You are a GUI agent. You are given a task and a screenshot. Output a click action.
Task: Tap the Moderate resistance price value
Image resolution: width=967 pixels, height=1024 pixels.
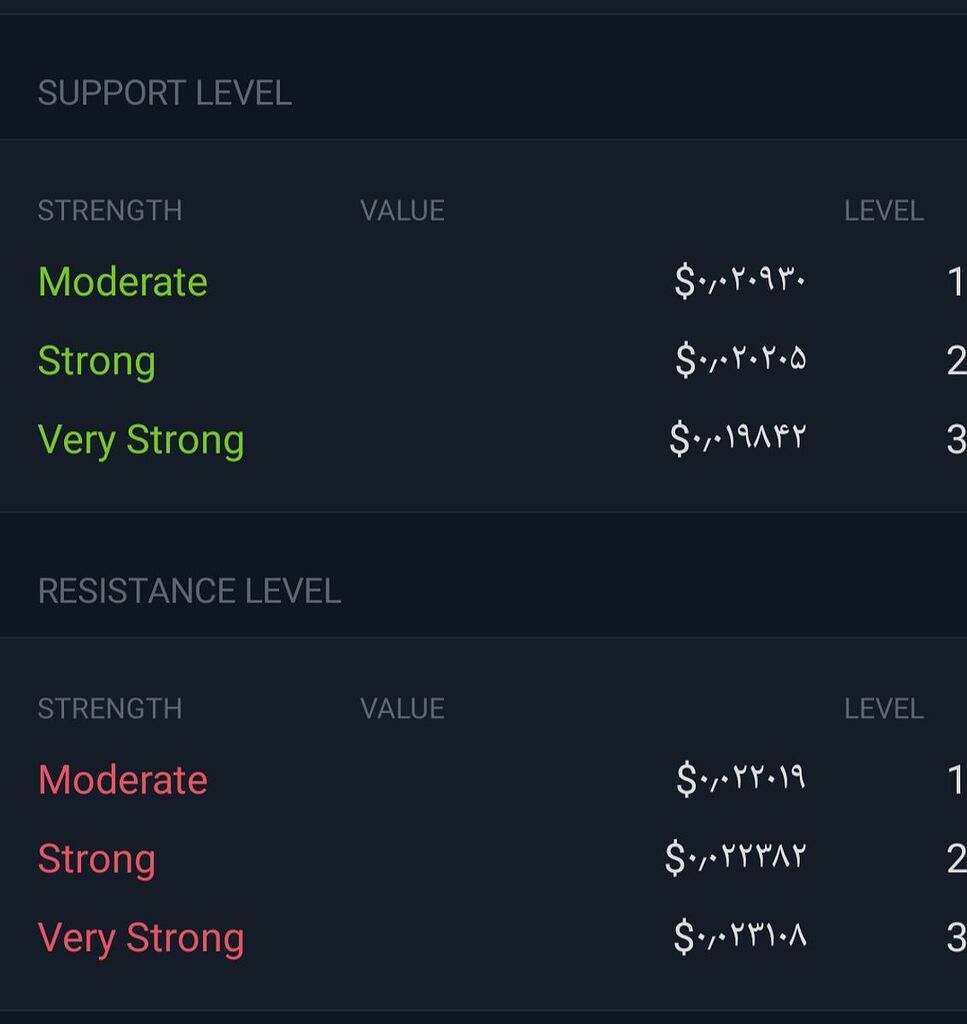point(742,779)
